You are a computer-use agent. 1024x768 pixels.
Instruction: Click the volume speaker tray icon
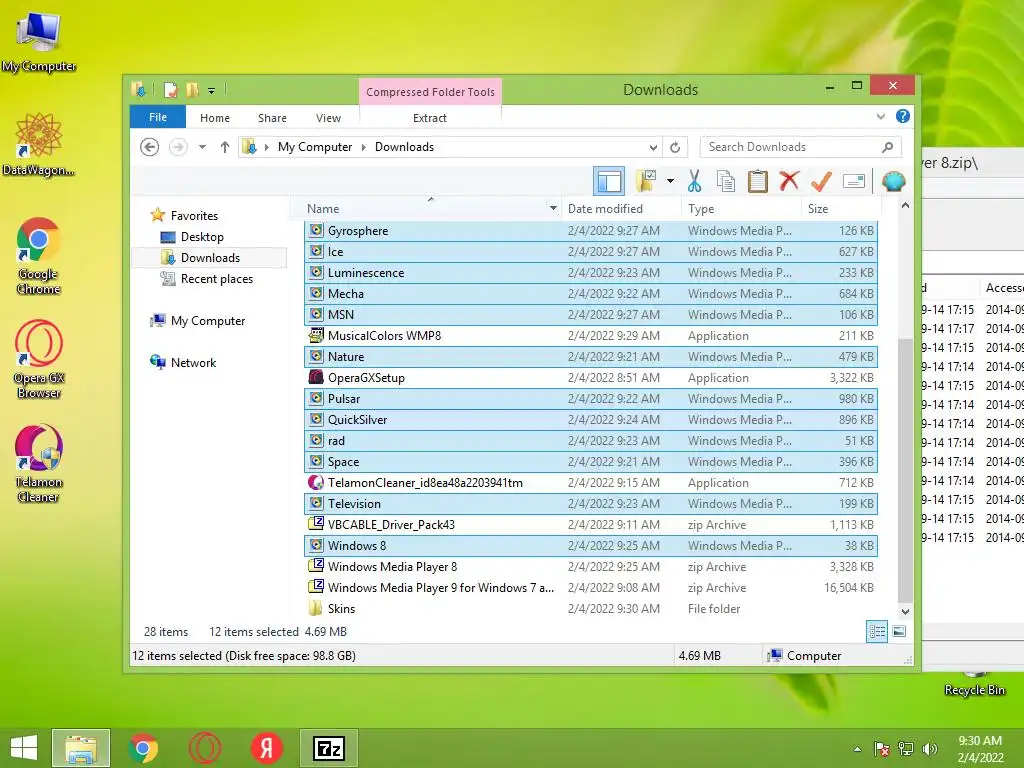(930, 749)
